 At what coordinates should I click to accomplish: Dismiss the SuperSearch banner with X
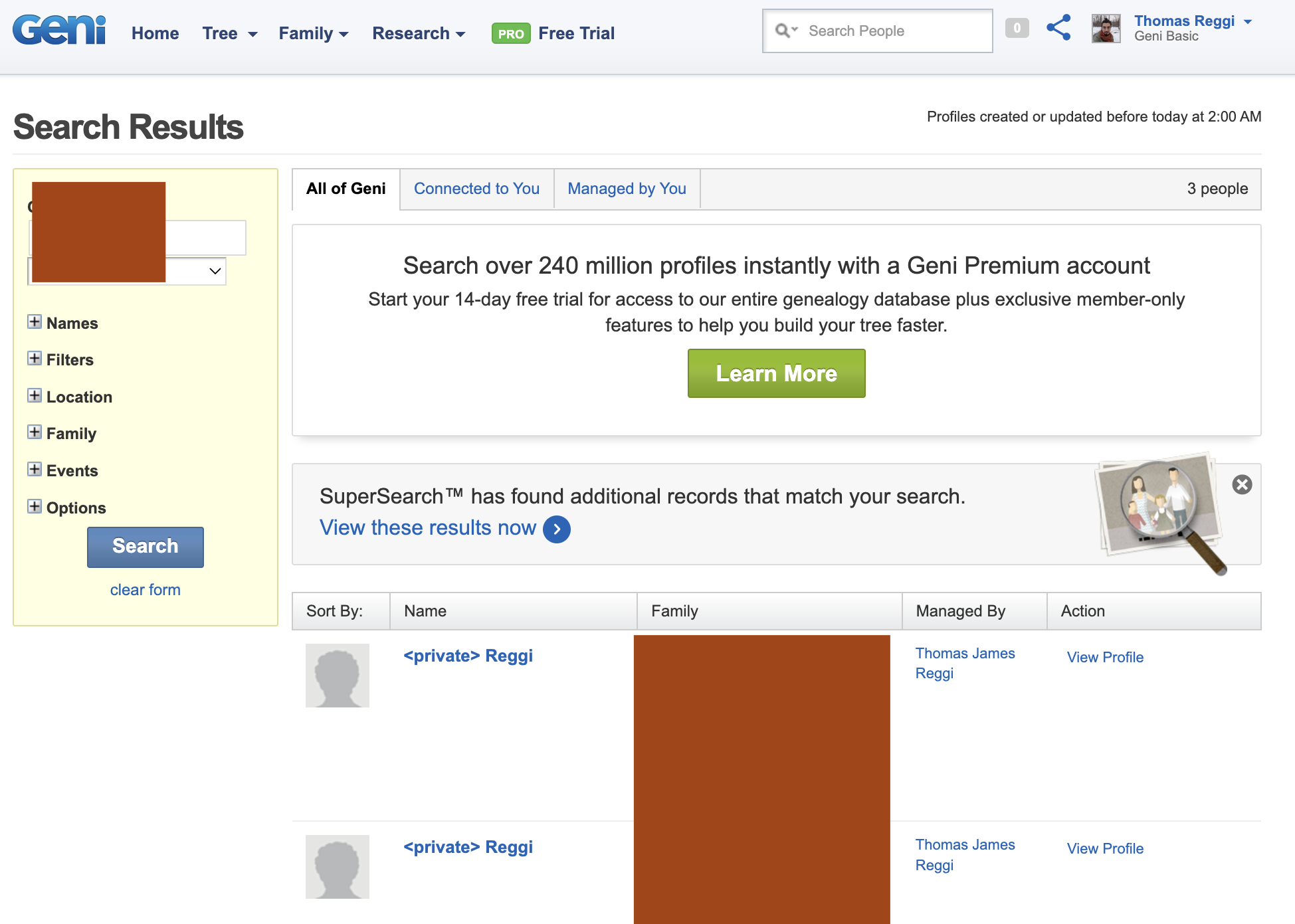(x=1242, y=484)
